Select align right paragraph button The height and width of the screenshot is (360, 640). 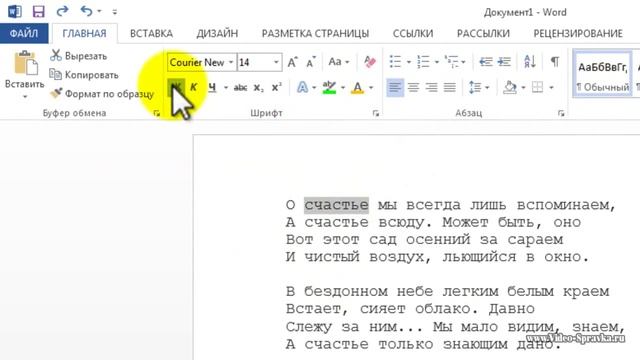point(431,87)
